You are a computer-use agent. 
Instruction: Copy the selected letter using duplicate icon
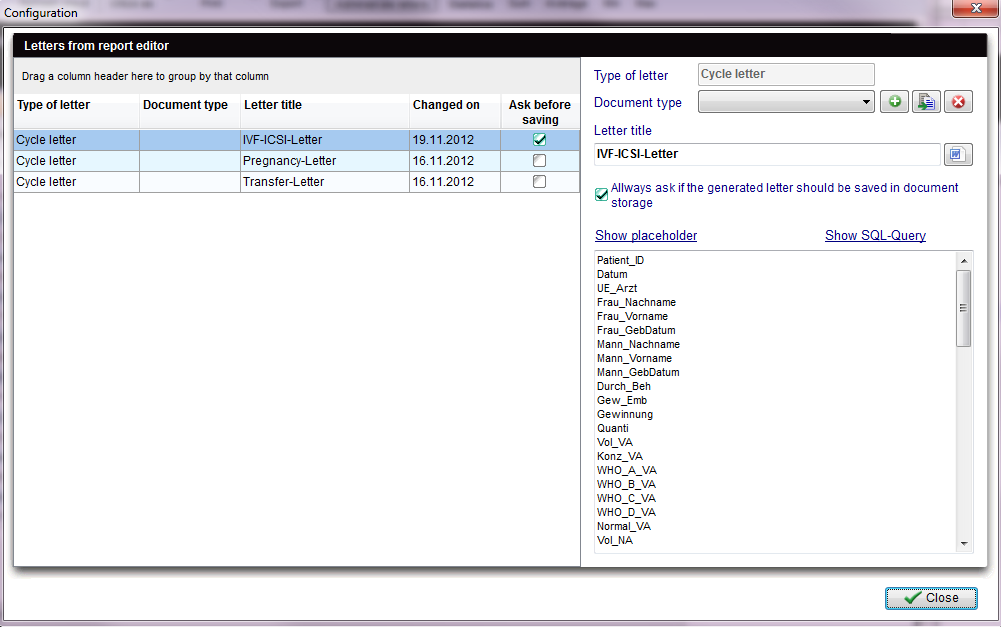click(x=926, y=102)
